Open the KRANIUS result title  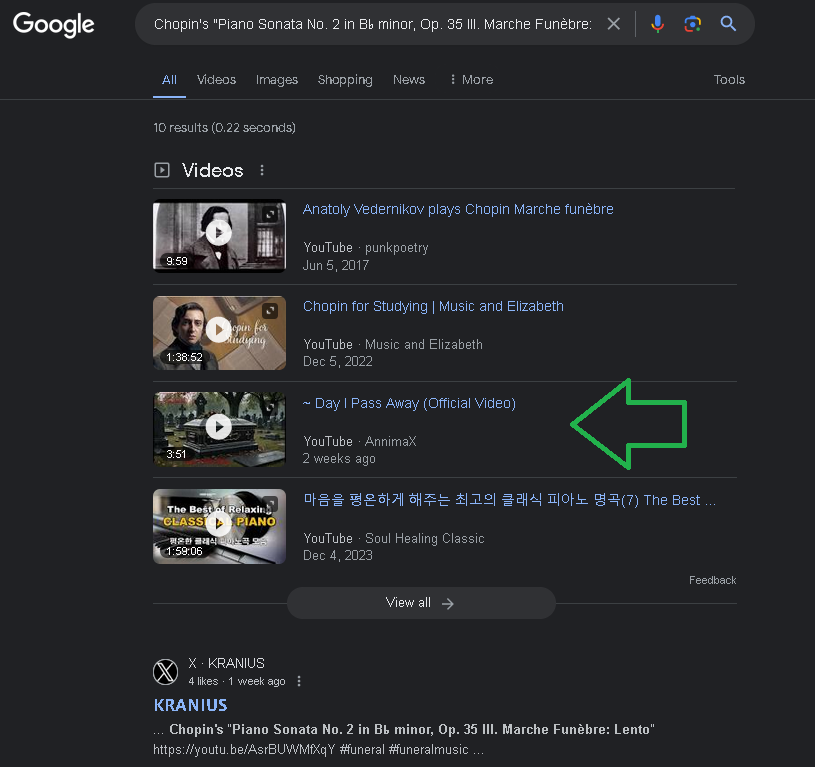pyautogui.click(x=191, y=705)
